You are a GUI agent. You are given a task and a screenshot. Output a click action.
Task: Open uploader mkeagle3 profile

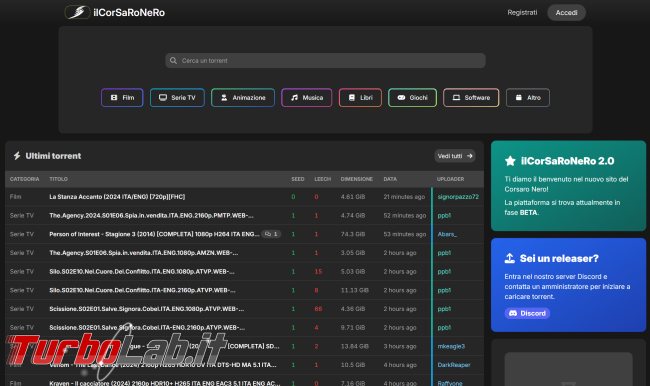click(451, 346)
